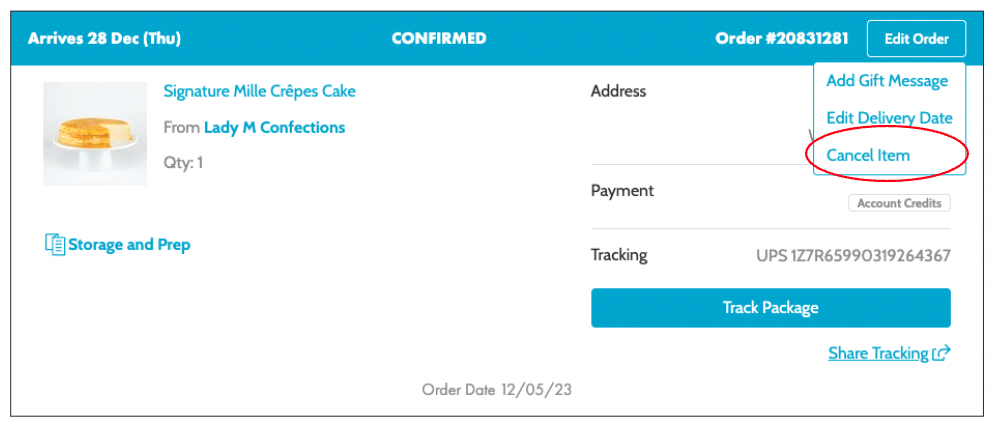
Task: Click the Account Credits payment badge
Action: (x=899, y=203)
